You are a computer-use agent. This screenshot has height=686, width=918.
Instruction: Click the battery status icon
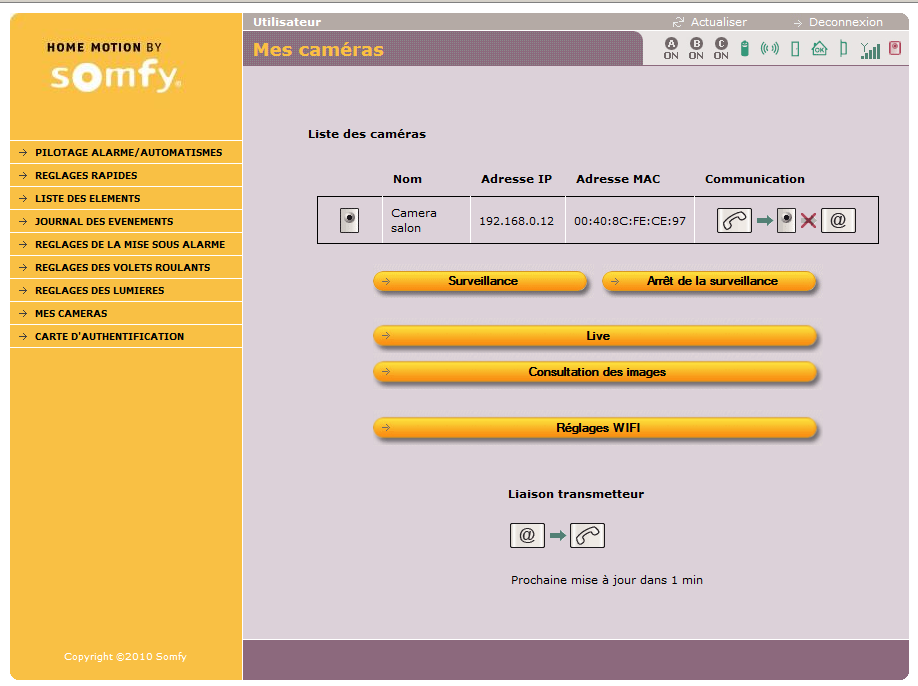click(x=744, y=48)
